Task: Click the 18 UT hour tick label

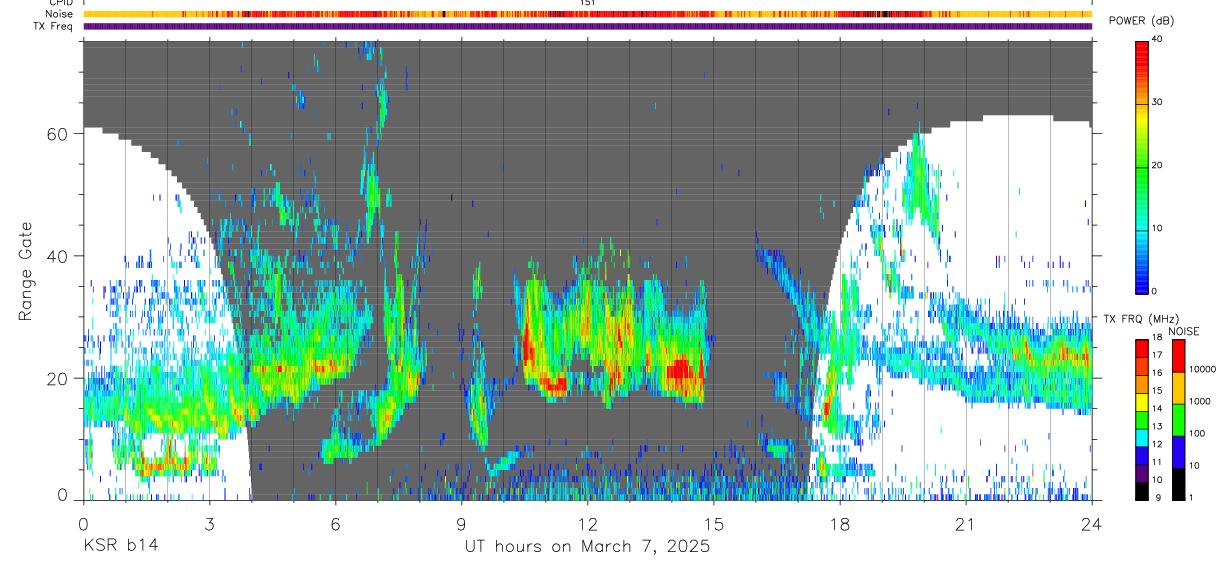Action: 840,524
